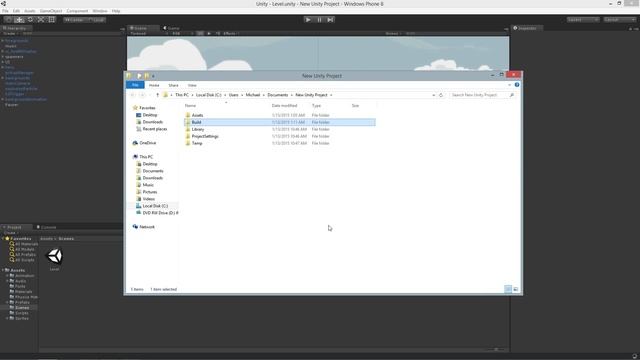The width and height of the screenshot is (640, 360).
Task: Select All Models in Project Favorites
Action: (22, 249)
